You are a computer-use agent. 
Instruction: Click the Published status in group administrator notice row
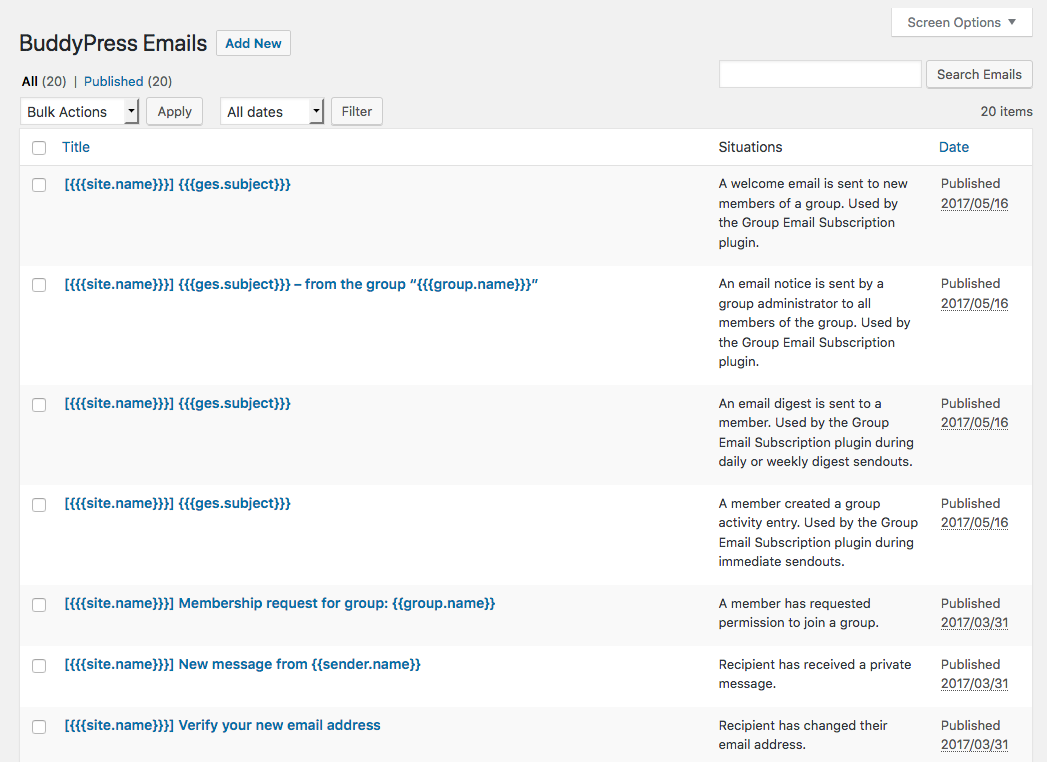[970, 284]
